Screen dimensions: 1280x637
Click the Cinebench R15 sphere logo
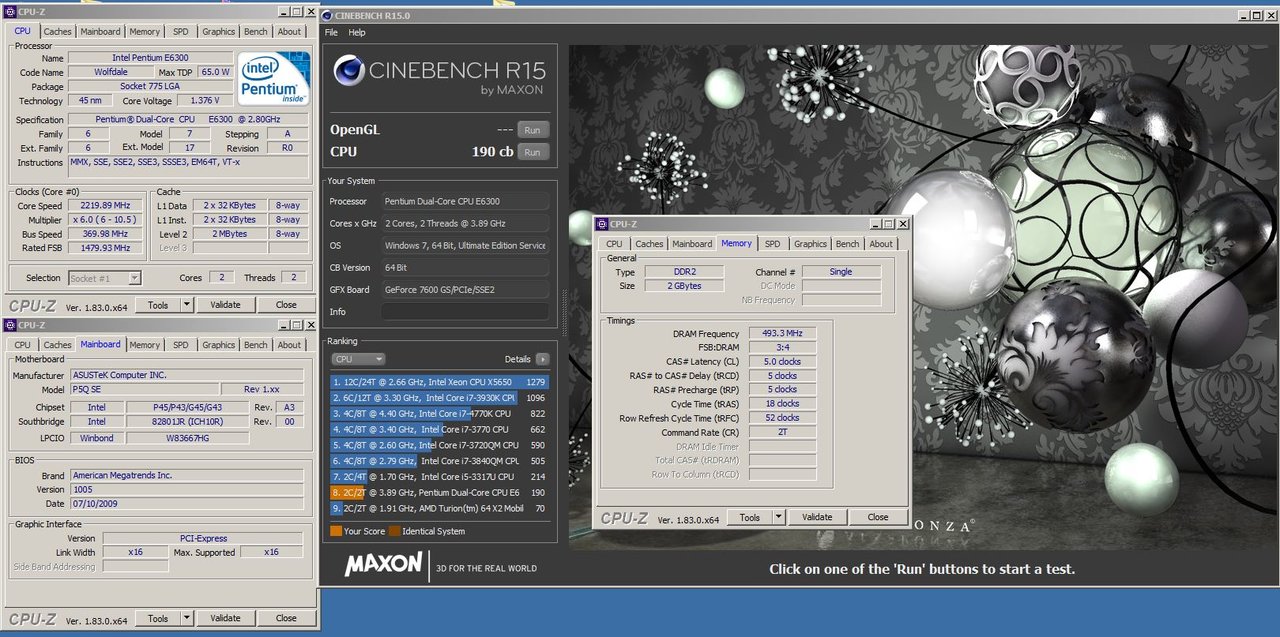pyautogui.click(x=349, y=70)
